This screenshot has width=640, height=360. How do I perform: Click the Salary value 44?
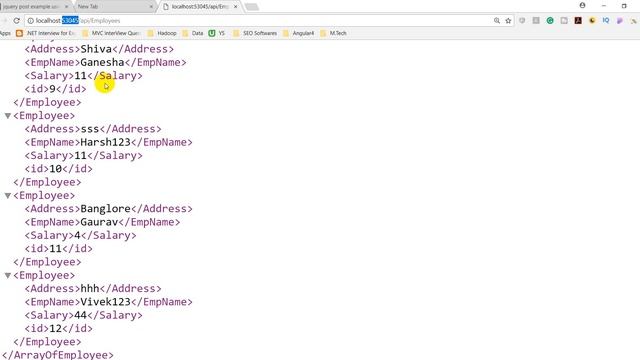(80, 315)
